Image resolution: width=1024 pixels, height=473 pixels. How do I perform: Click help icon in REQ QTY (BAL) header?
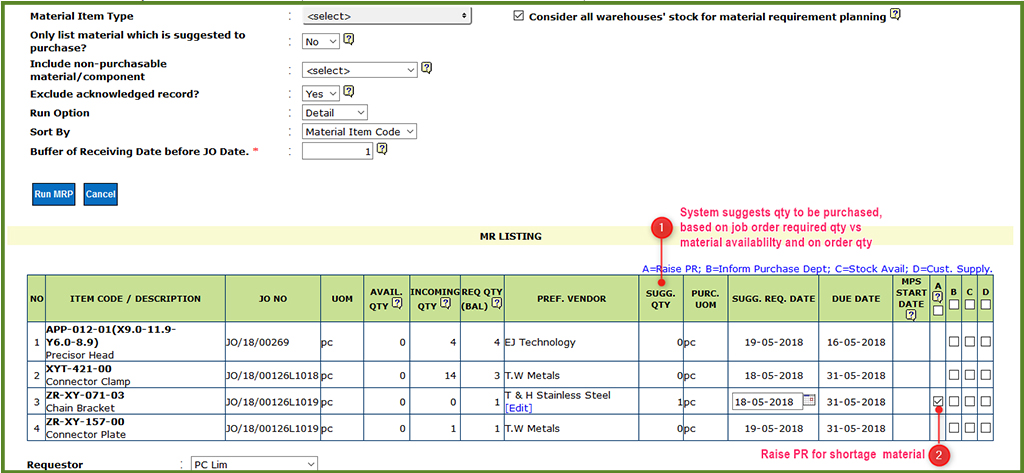pos(497,303)
